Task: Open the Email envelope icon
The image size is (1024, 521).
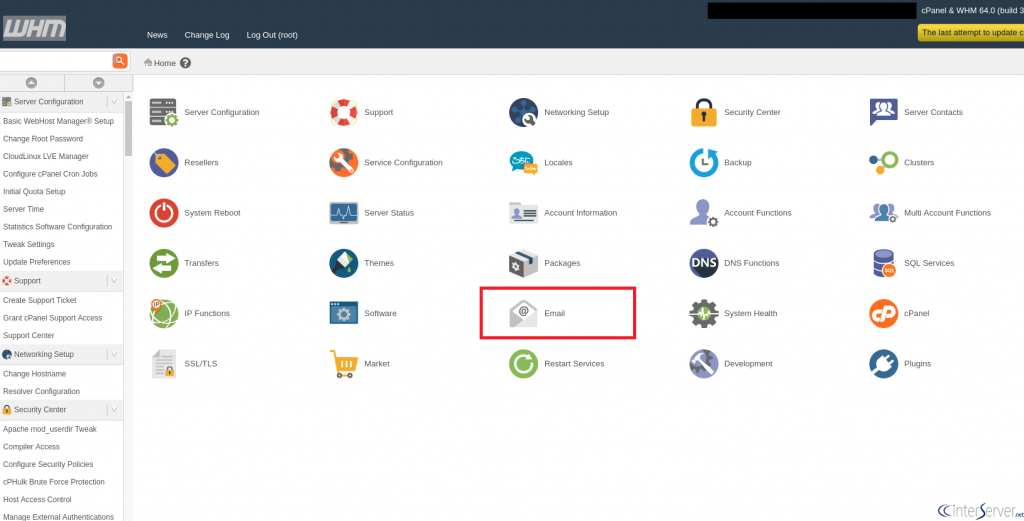Action: pyautogui.click(x=524, y=313)
